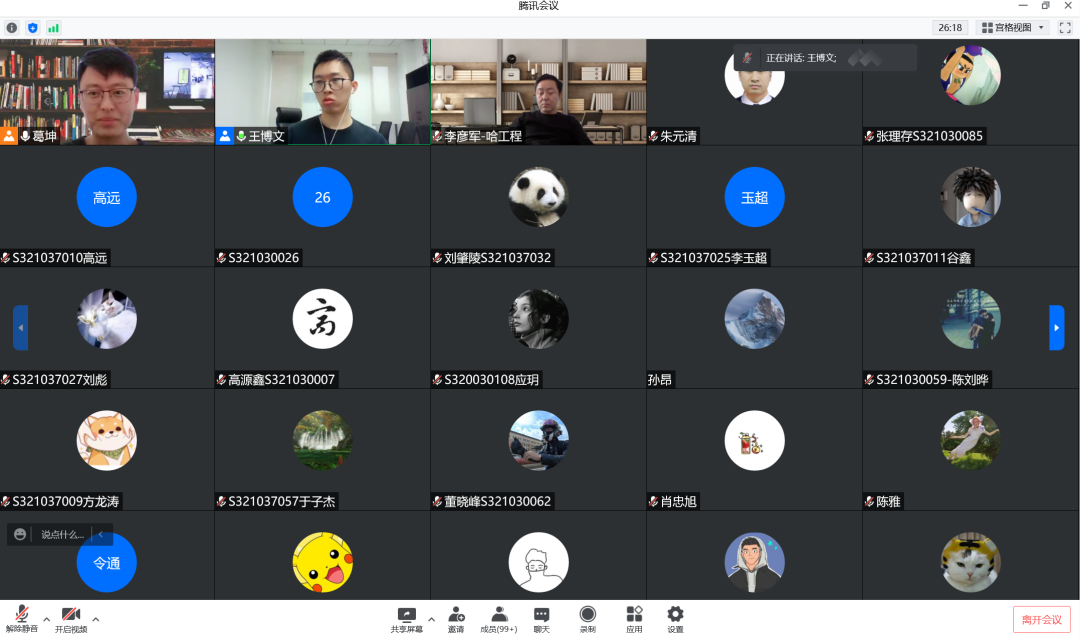Open the 聊天 chat panel

[x=541, y=619]
